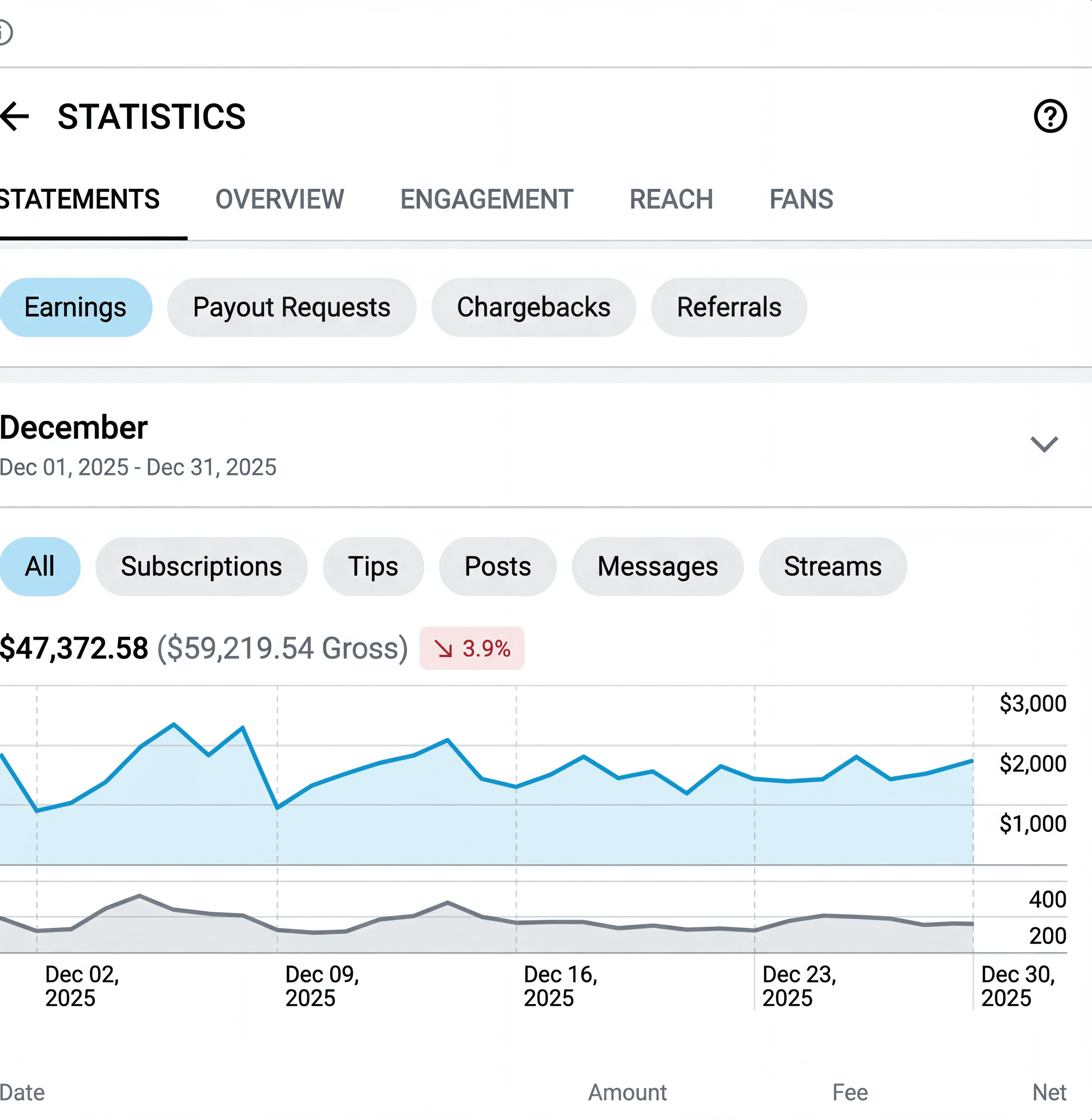The height and width of the screenshot is (1120, 1092).
Task: Select the Earnings chip
Action: 75,307
